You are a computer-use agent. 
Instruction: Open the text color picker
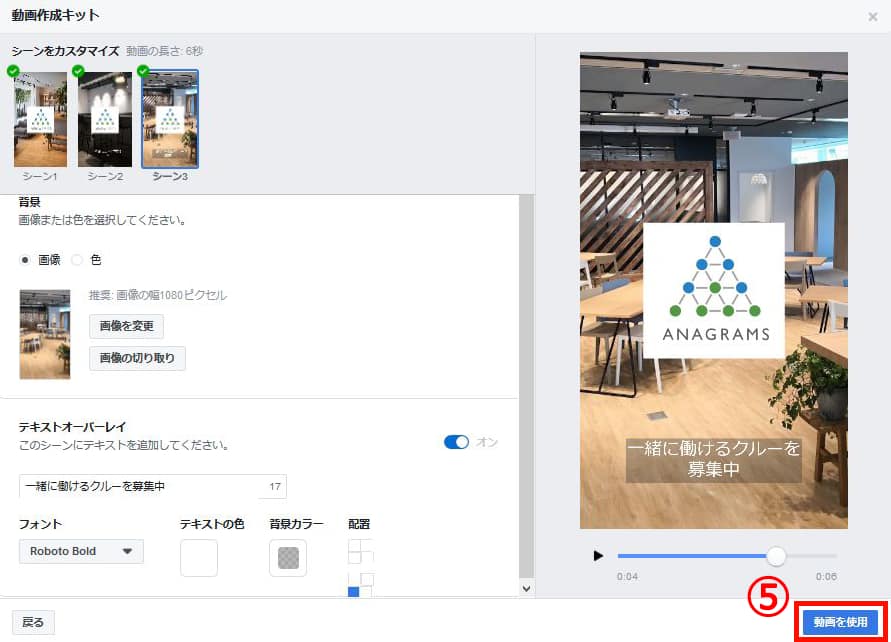point(199,558)
